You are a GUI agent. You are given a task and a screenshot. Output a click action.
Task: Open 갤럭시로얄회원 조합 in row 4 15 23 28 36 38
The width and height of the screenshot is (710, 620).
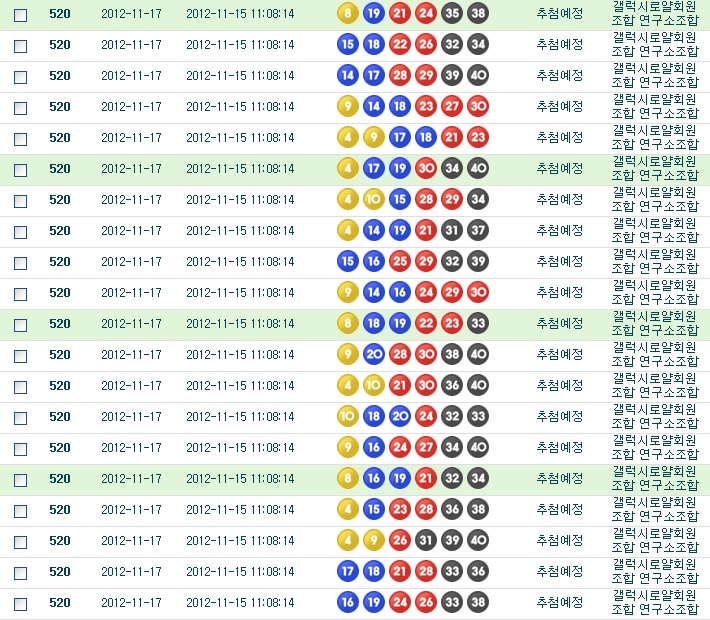click(x=655, y=509)
